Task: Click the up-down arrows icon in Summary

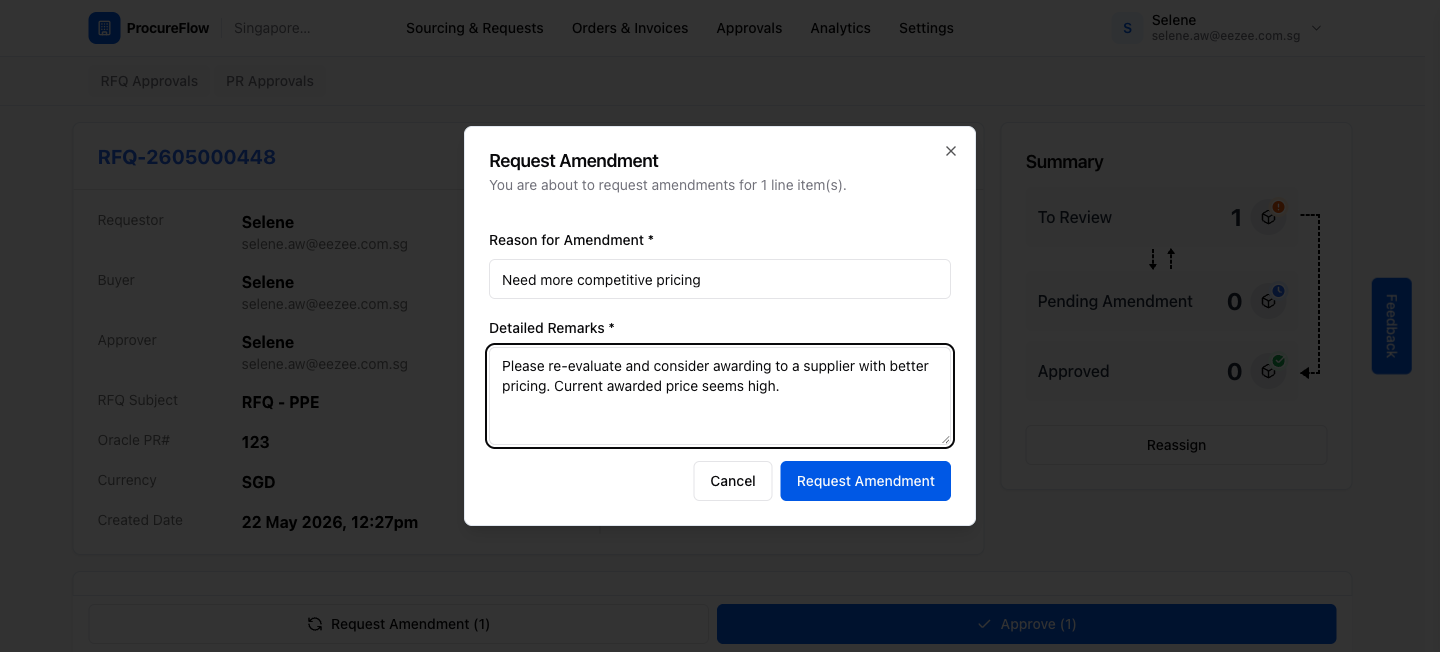Action: 1162,259
